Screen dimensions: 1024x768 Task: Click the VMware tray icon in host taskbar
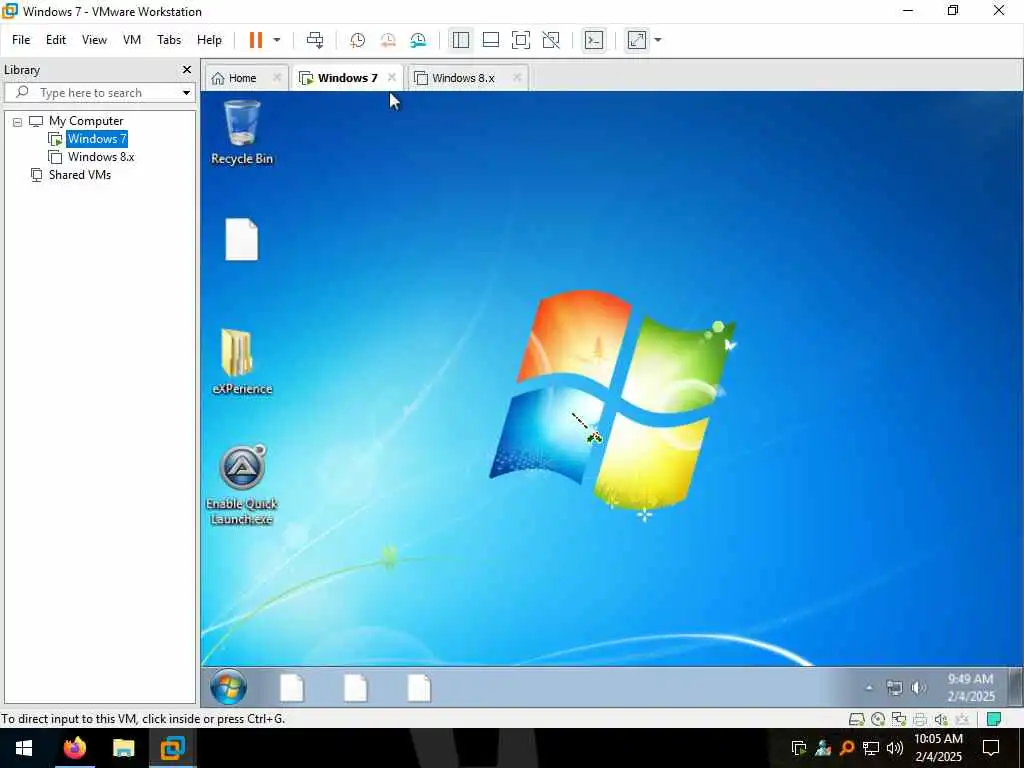coord(798,748)
